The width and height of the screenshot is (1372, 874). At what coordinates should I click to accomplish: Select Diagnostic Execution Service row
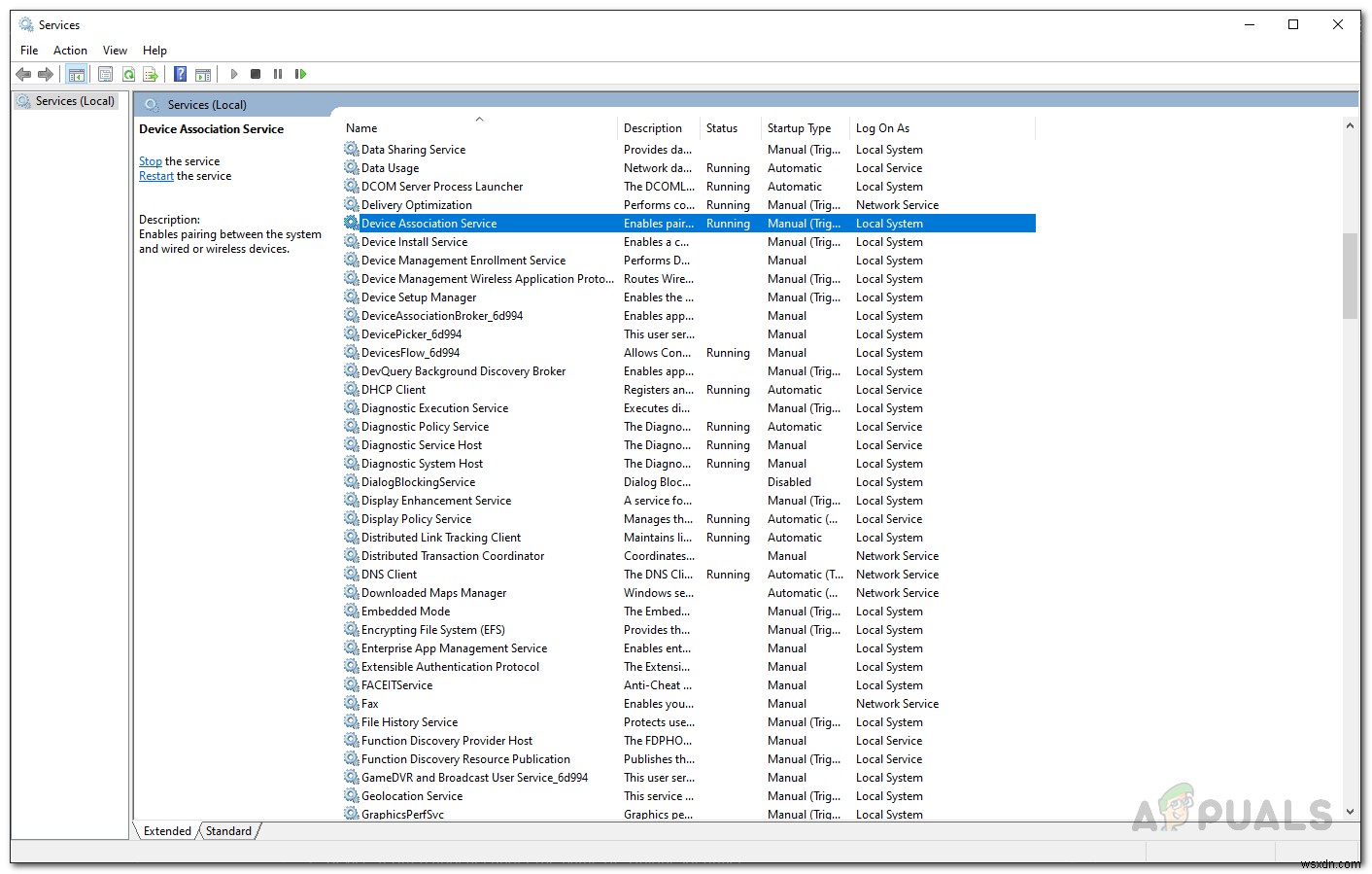pos(689,407)
